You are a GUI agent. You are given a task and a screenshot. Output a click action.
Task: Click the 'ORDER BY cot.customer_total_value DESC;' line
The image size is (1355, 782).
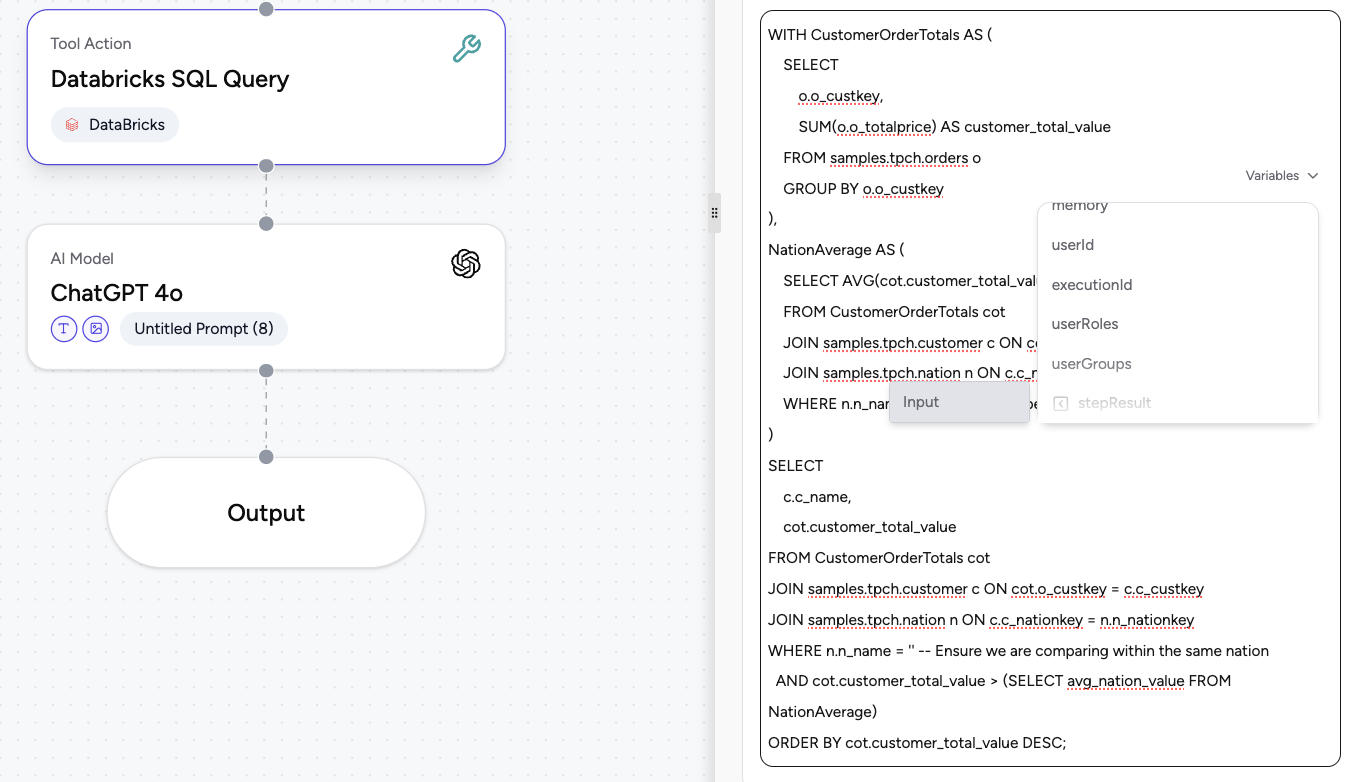click(917, 743)
